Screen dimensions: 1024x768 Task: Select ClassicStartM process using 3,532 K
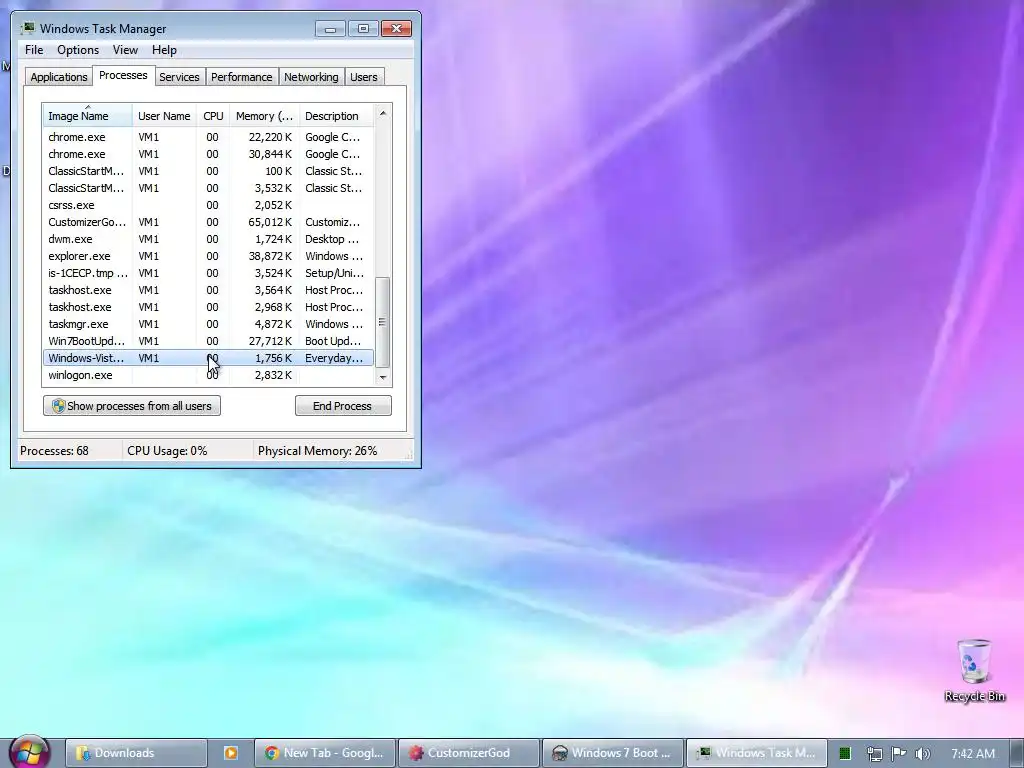(x=208, y=188)
